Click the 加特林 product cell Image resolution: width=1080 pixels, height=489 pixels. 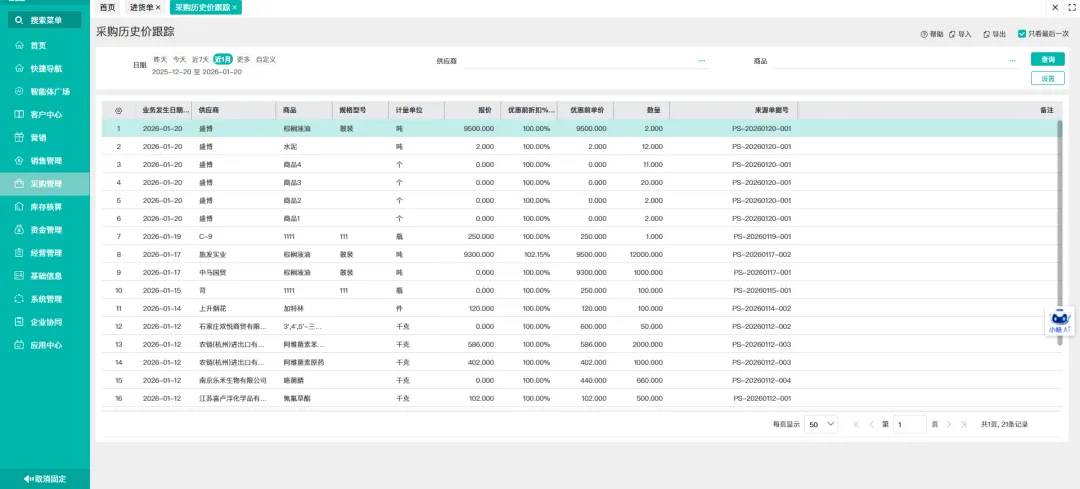293,309
